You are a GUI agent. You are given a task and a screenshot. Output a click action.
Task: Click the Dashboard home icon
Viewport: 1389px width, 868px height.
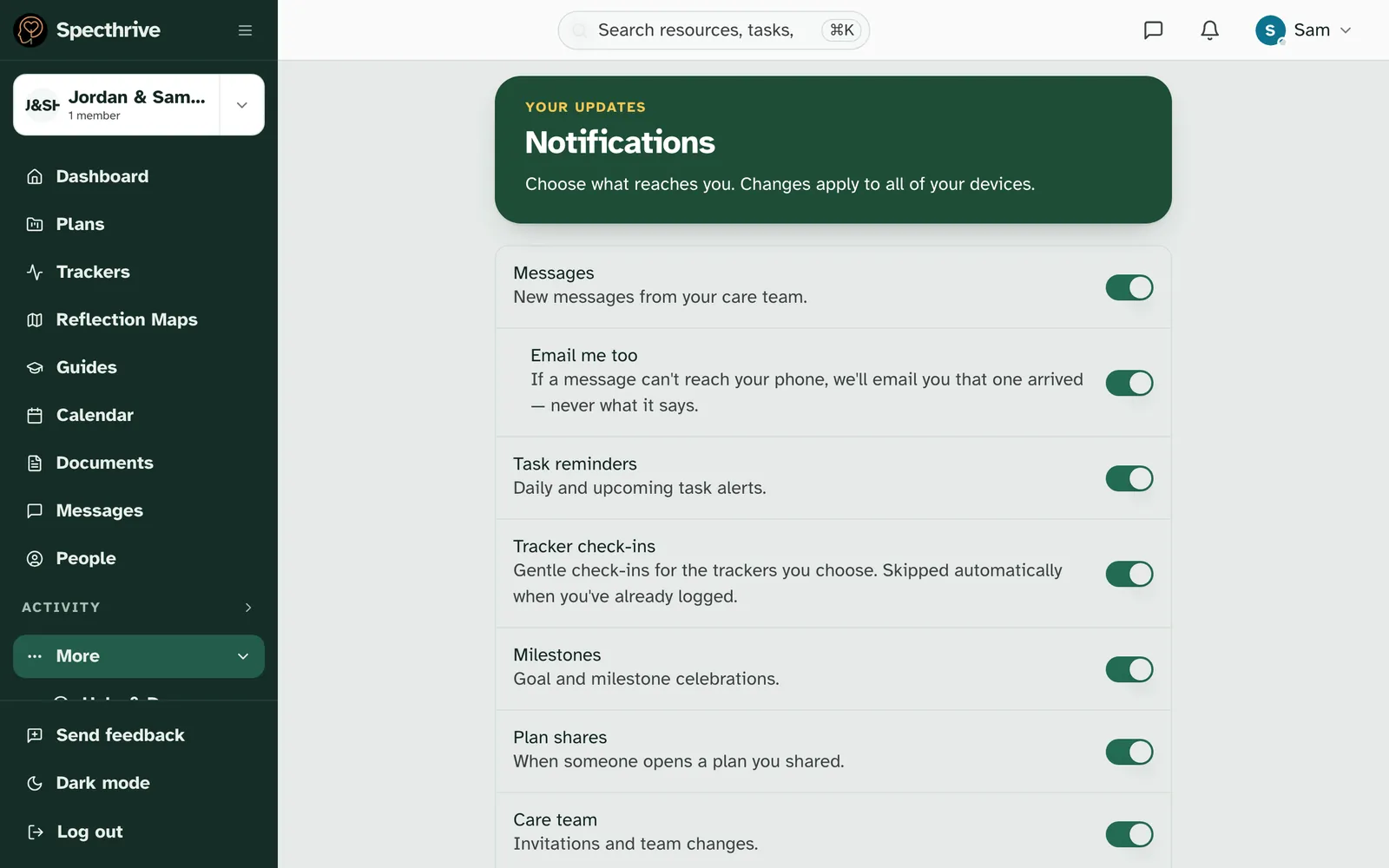35,177
